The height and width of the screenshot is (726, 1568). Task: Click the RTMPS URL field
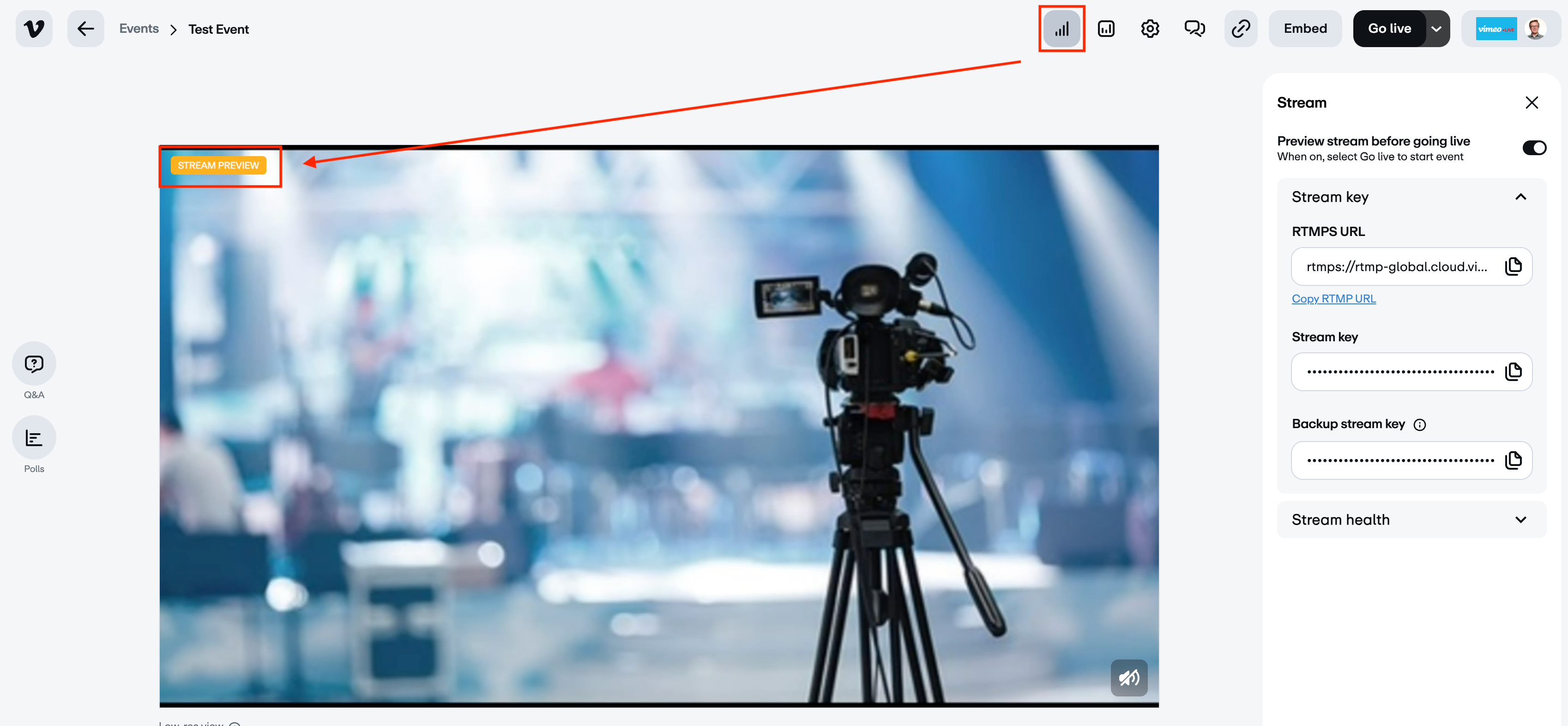pyautogui.click(x=1411, y=267)
